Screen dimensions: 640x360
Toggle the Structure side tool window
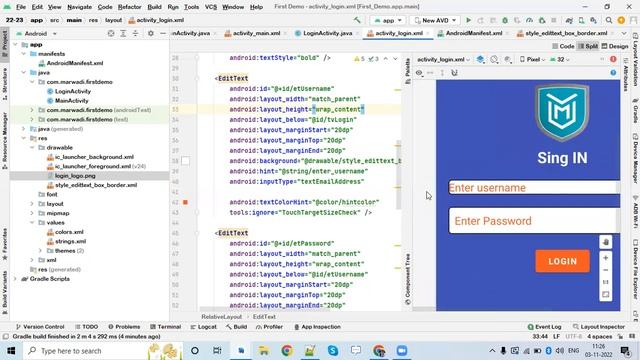[5, 84]
